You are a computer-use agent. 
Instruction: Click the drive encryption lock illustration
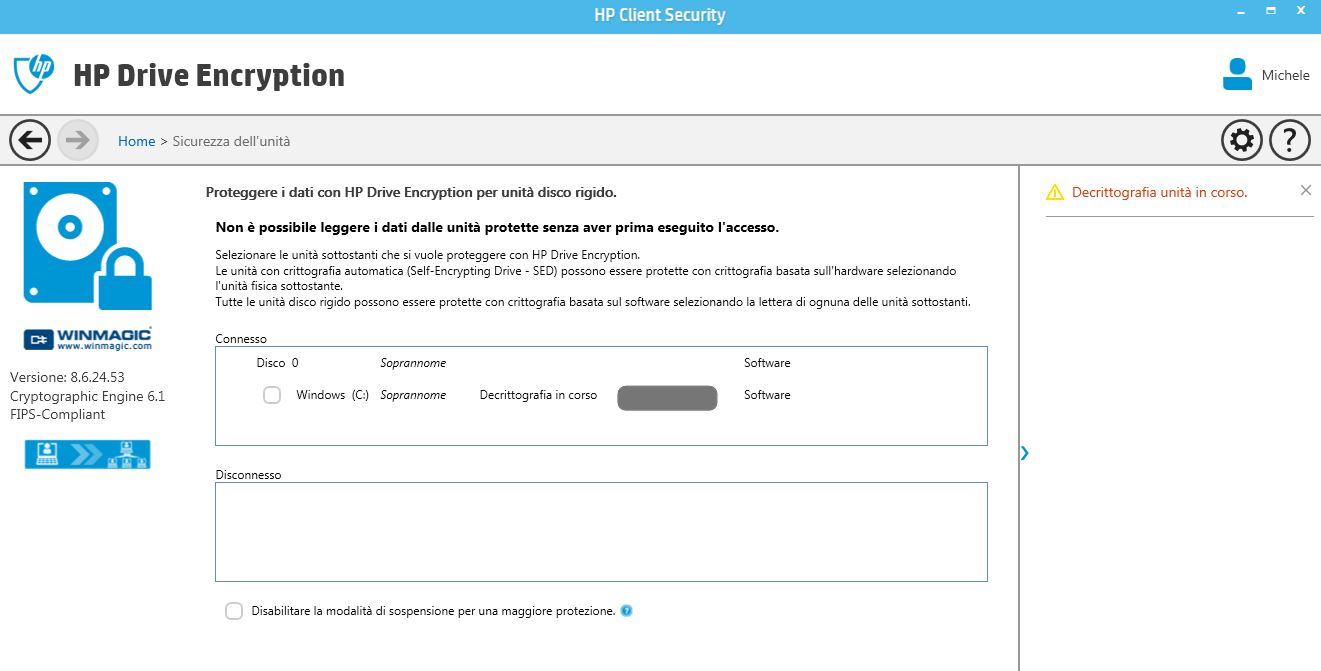[88, 245]
